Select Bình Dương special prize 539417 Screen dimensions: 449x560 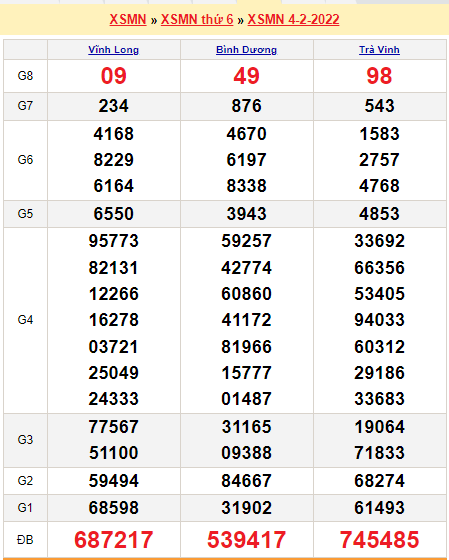coord(246,539)
